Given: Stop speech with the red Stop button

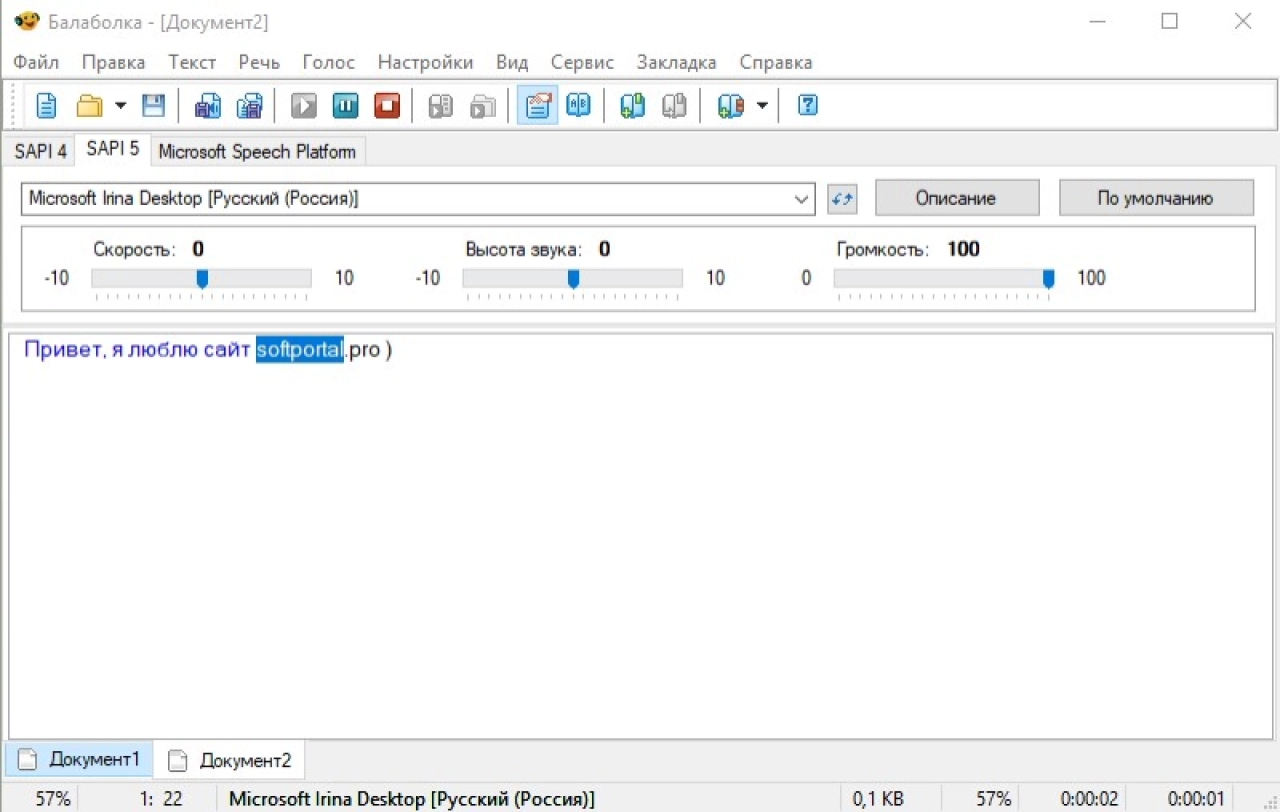Looking at the screenshot, I should [387, 105].
